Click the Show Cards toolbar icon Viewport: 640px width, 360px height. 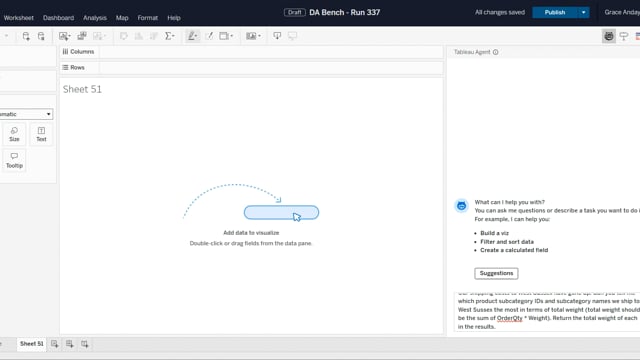(251, 36)
